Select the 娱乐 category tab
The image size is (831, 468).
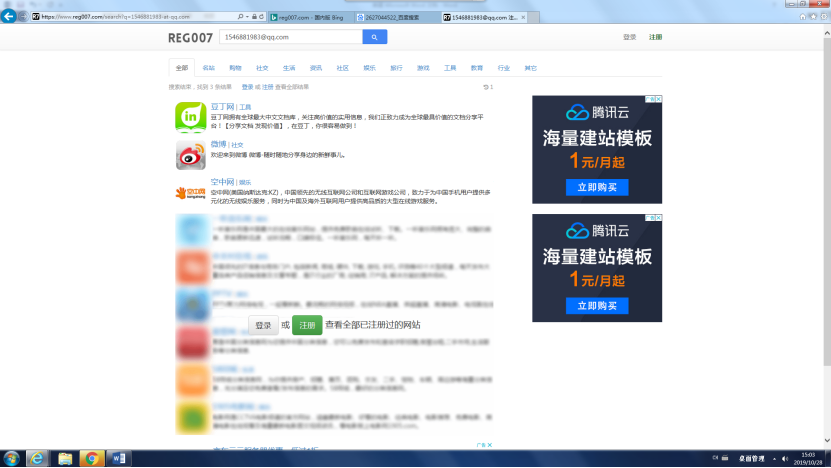(x=369, y=68)
